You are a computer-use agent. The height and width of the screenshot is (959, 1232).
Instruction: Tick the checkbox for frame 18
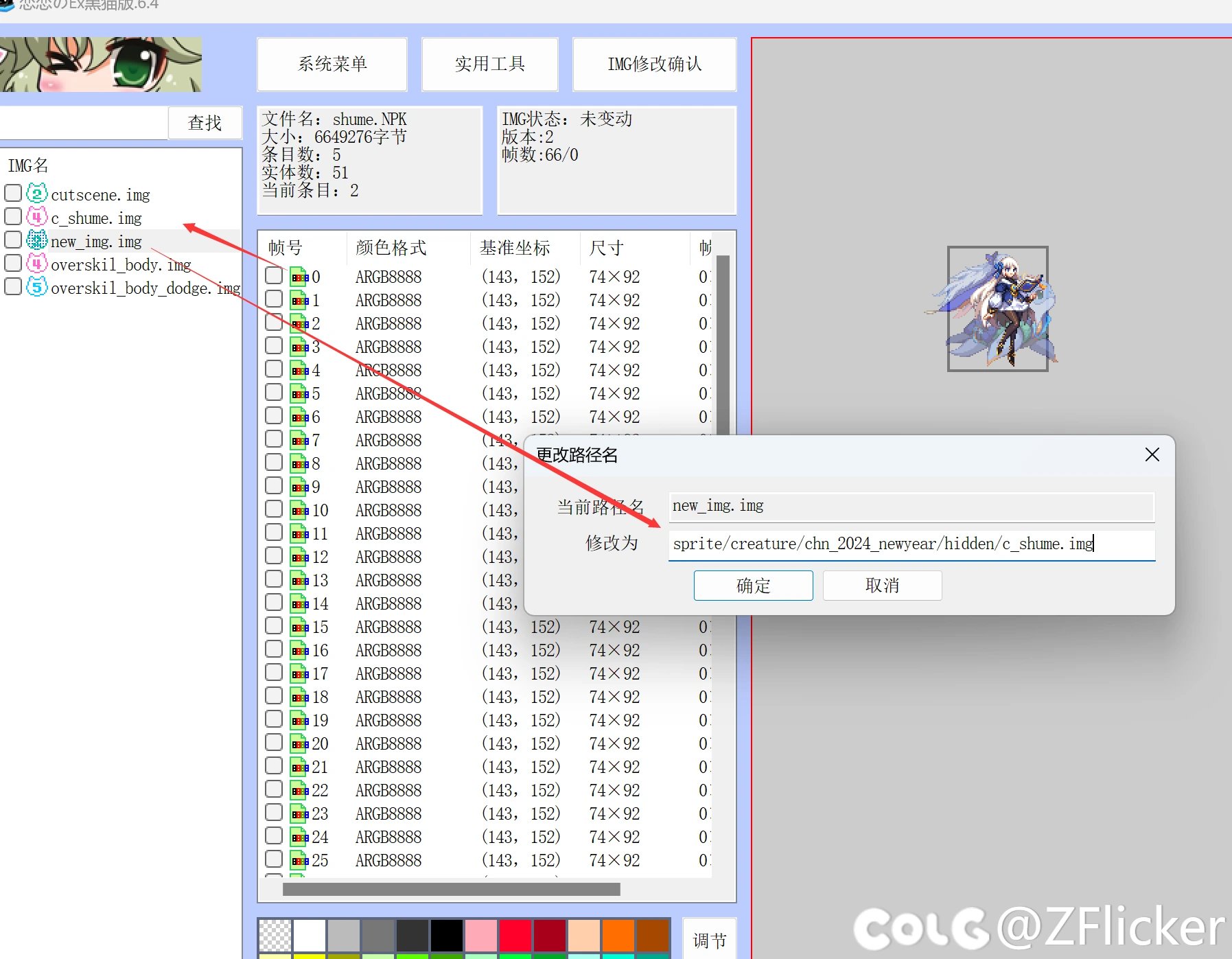tap(274, 695)
